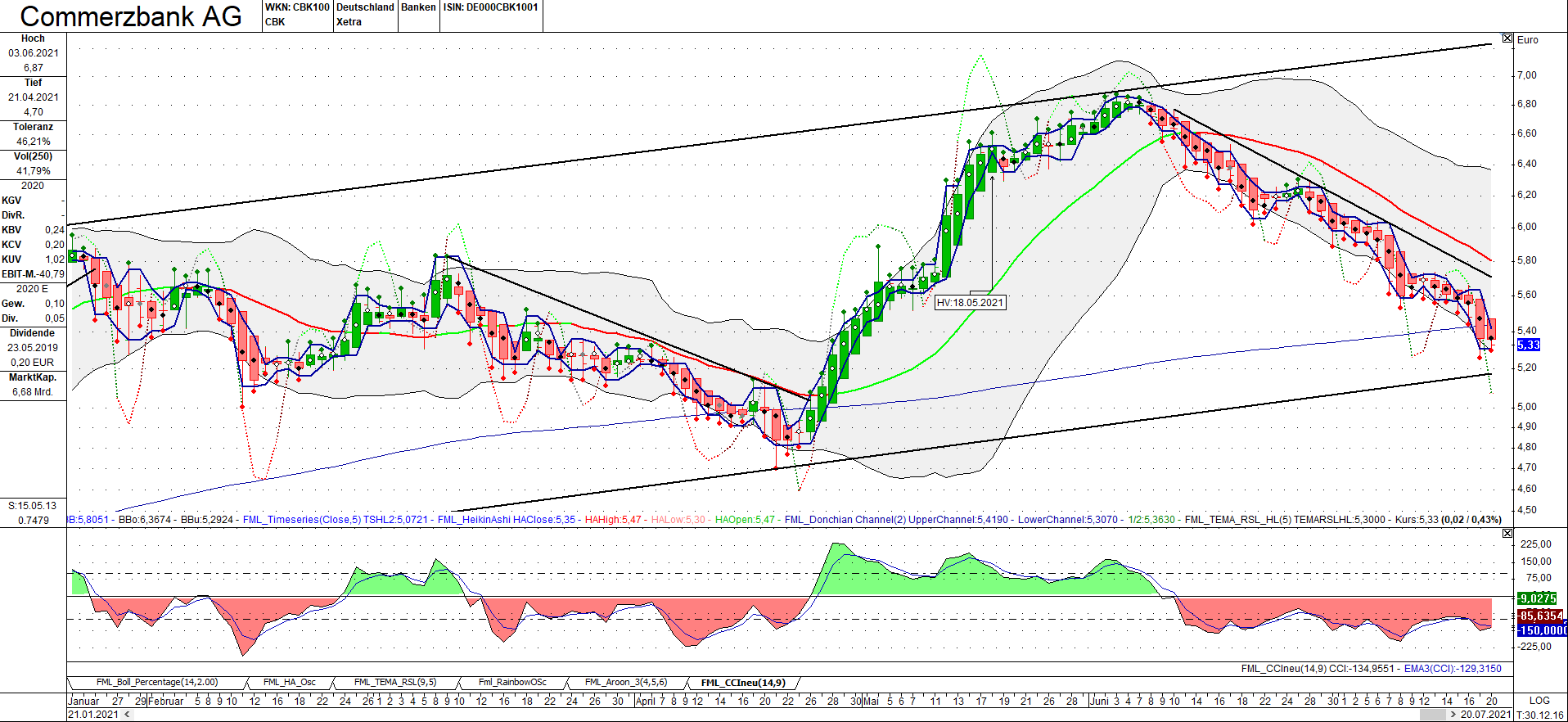Click the current price tag 5,33

point(1529,345)
